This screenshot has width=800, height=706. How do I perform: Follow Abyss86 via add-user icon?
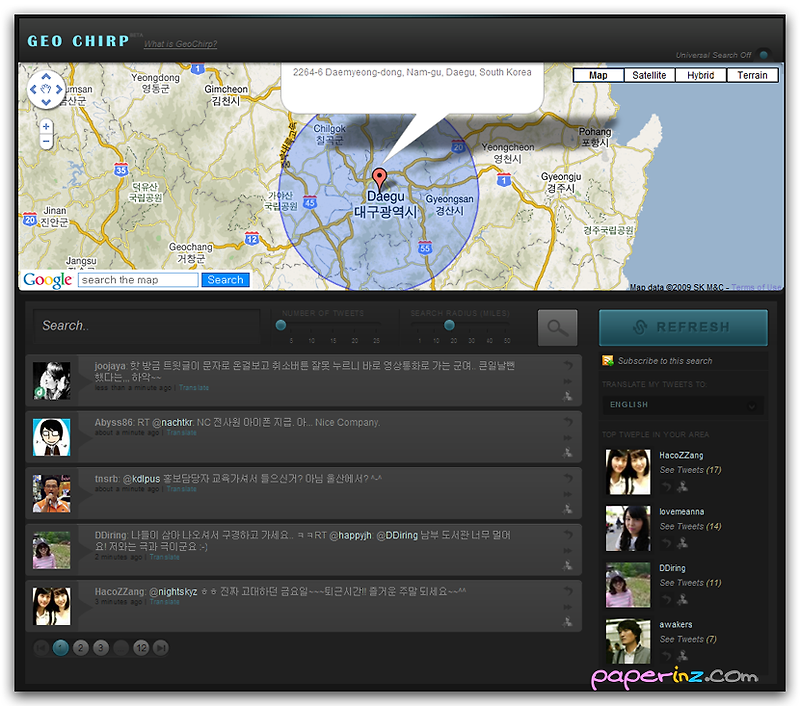(x=568, y=453)
